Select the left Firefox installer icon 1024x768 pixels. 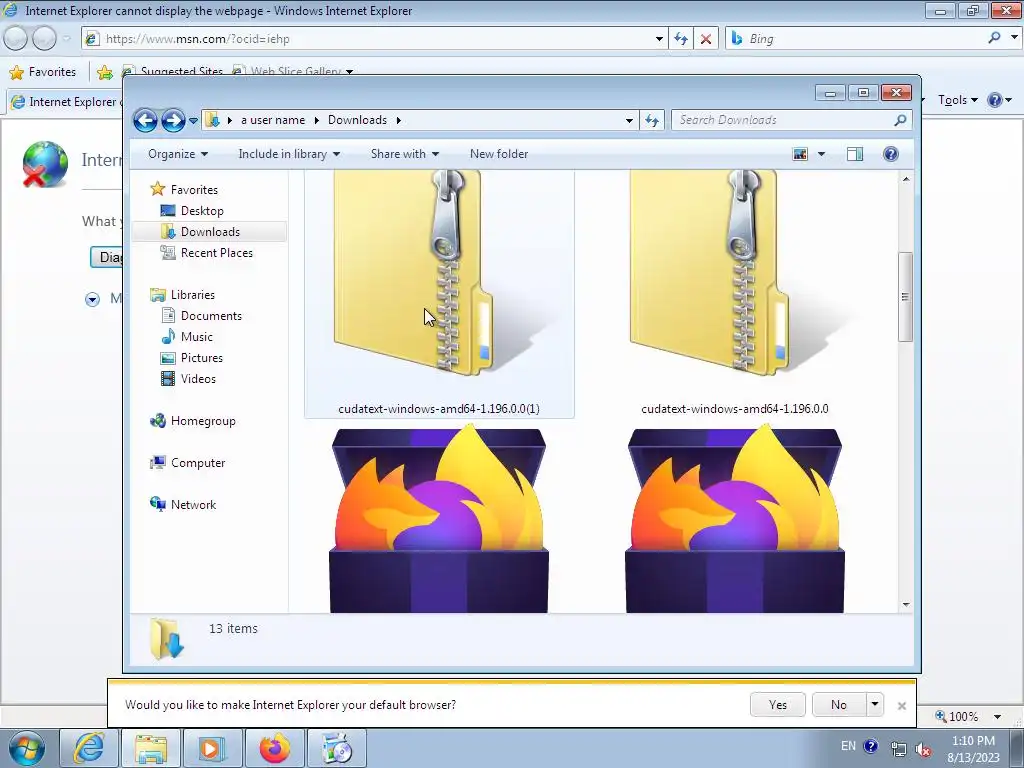(x=439, y=519)
